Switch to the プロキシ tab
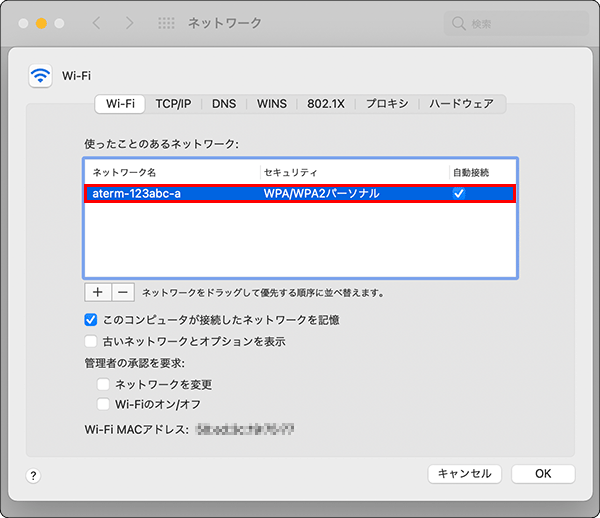This screenshot has width=600, height=518. [386, 103]
